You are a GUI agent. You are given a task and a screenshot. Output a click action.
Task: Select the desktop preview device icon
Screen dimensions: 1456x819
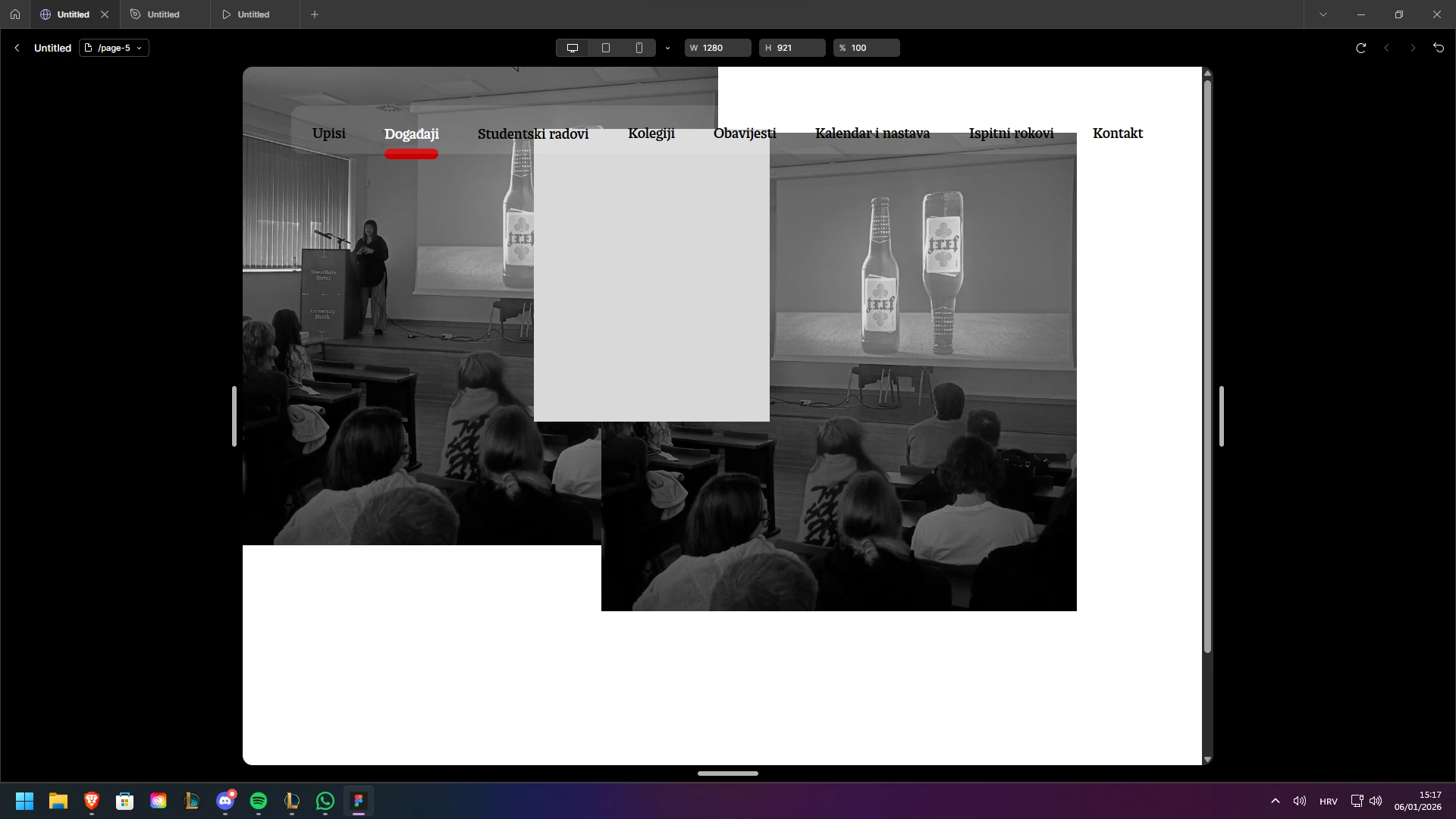(572, 47)
